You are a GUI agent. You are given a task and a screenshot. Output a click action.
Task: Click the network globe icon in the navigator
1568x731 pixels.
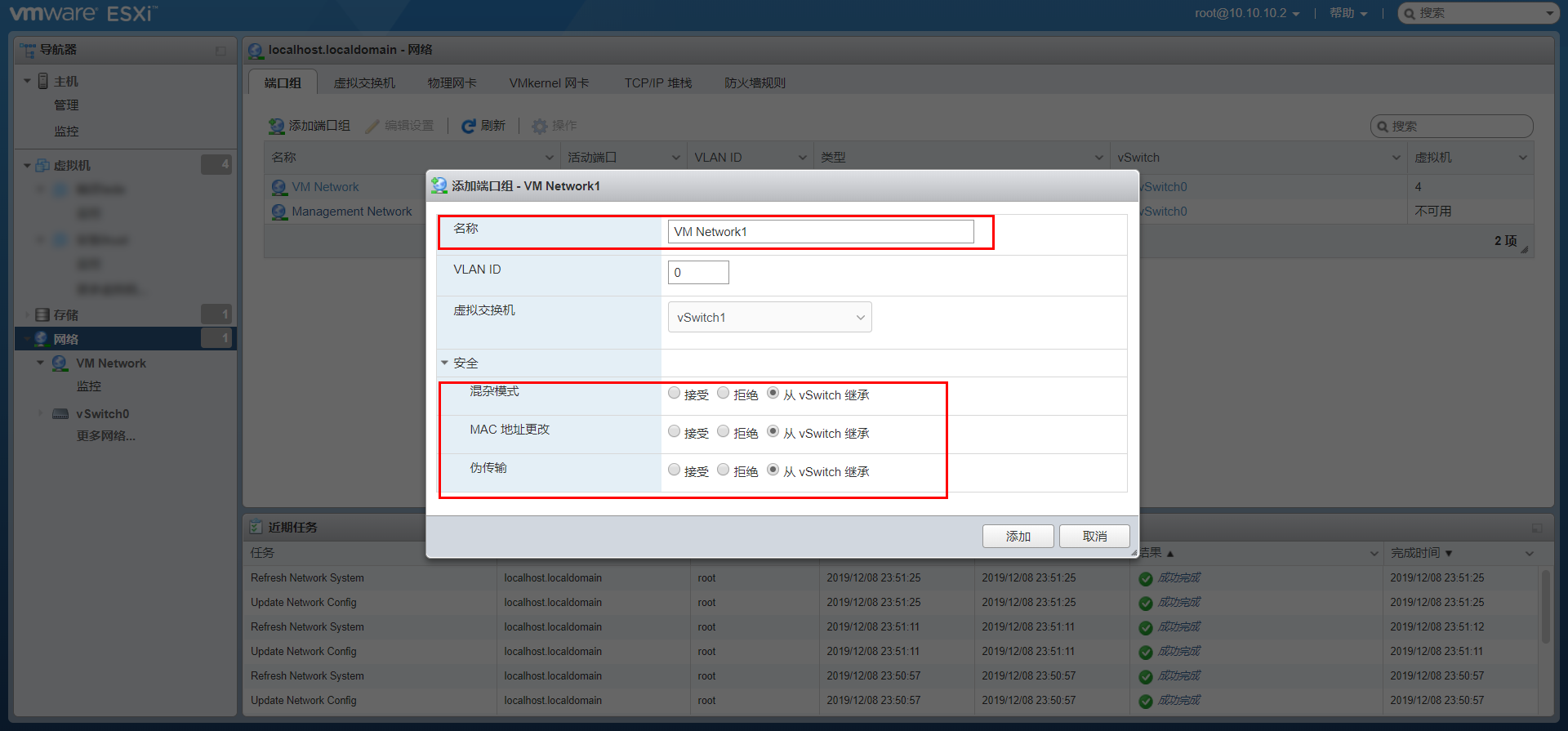[42, 338]
